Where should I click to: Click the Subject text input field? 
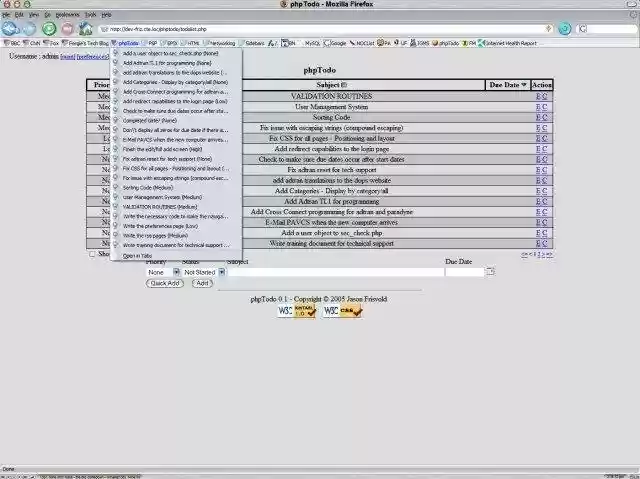(336, 272)
